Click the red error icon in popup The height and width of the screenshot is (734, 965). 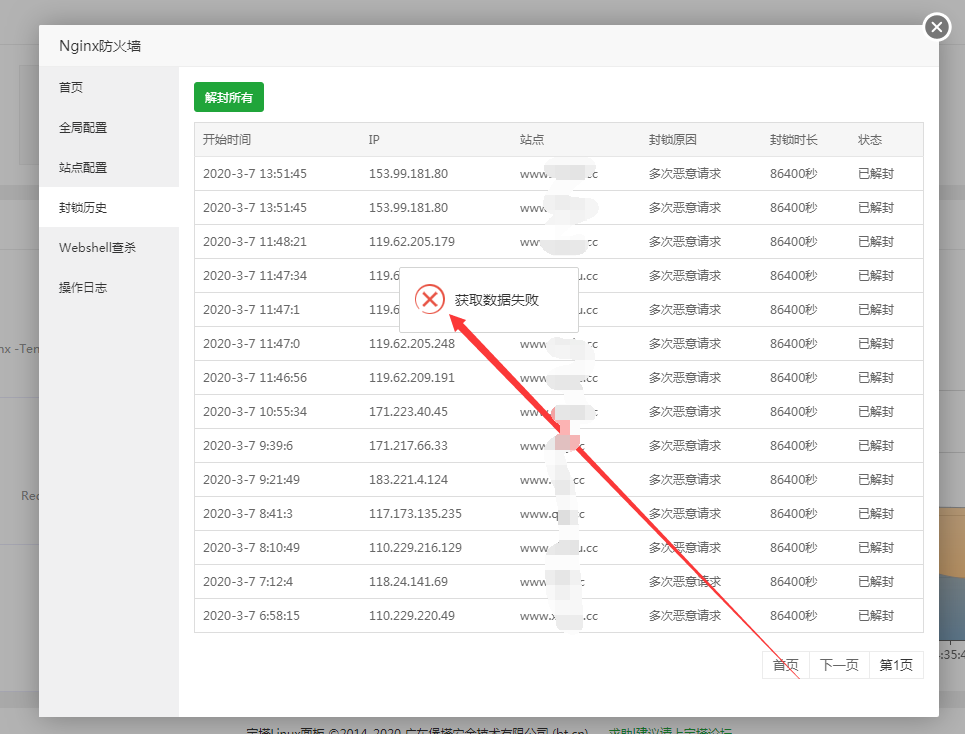click(x=430, y=299)
